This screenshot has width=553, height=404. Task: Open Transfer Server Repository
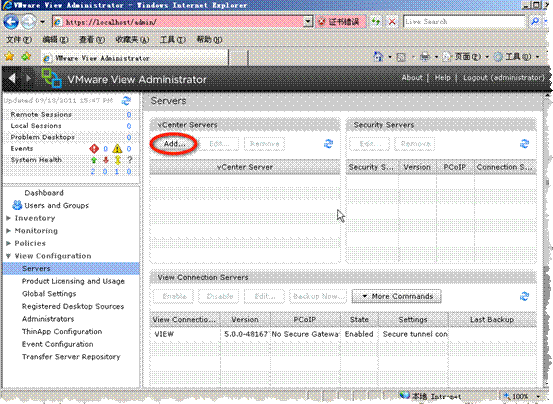point(71,357)
